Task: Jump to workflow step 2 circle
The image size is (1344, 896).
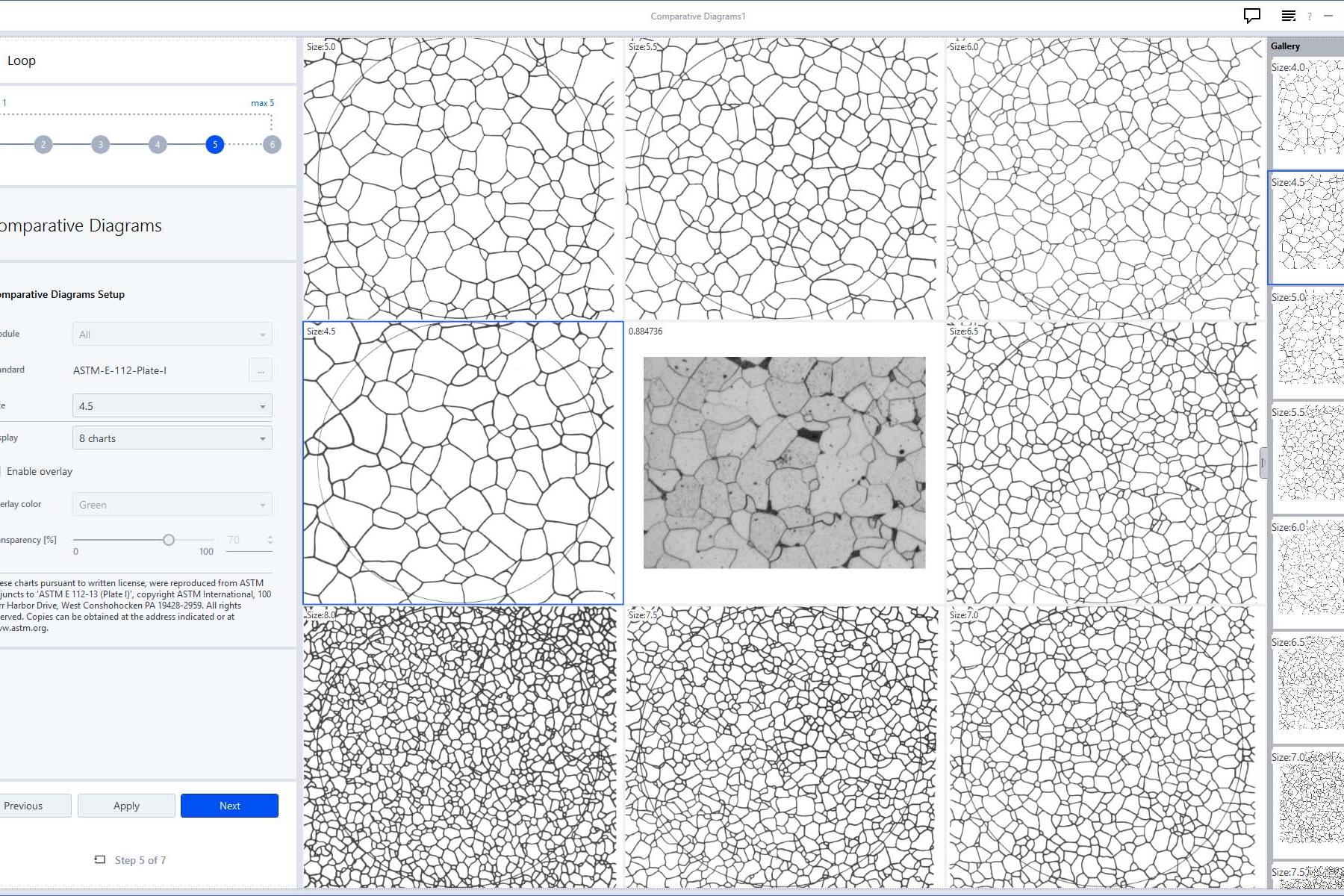Action: click(43, 144)
